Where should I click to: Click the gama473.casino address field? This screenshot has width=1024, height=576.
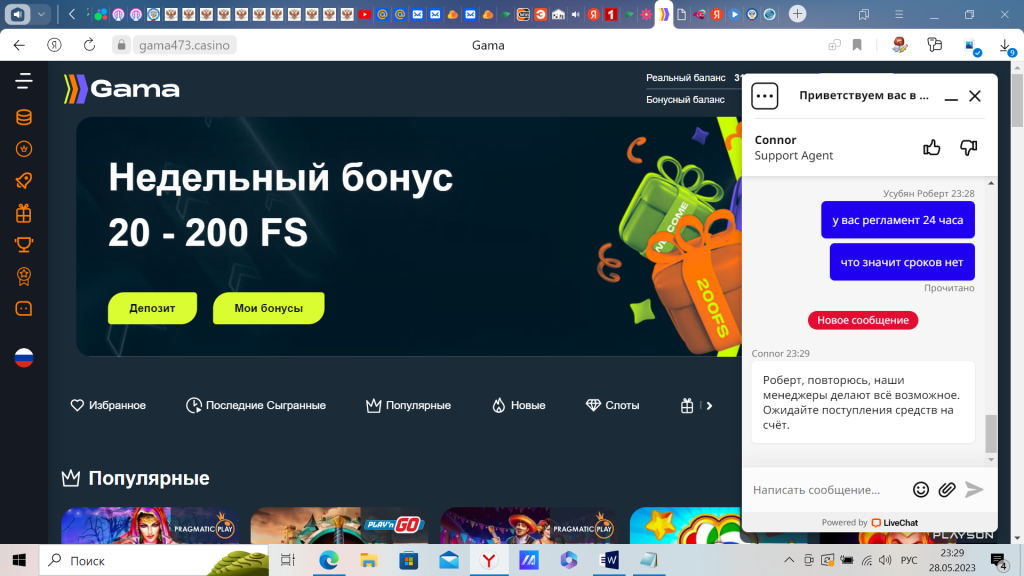[184, 45]
